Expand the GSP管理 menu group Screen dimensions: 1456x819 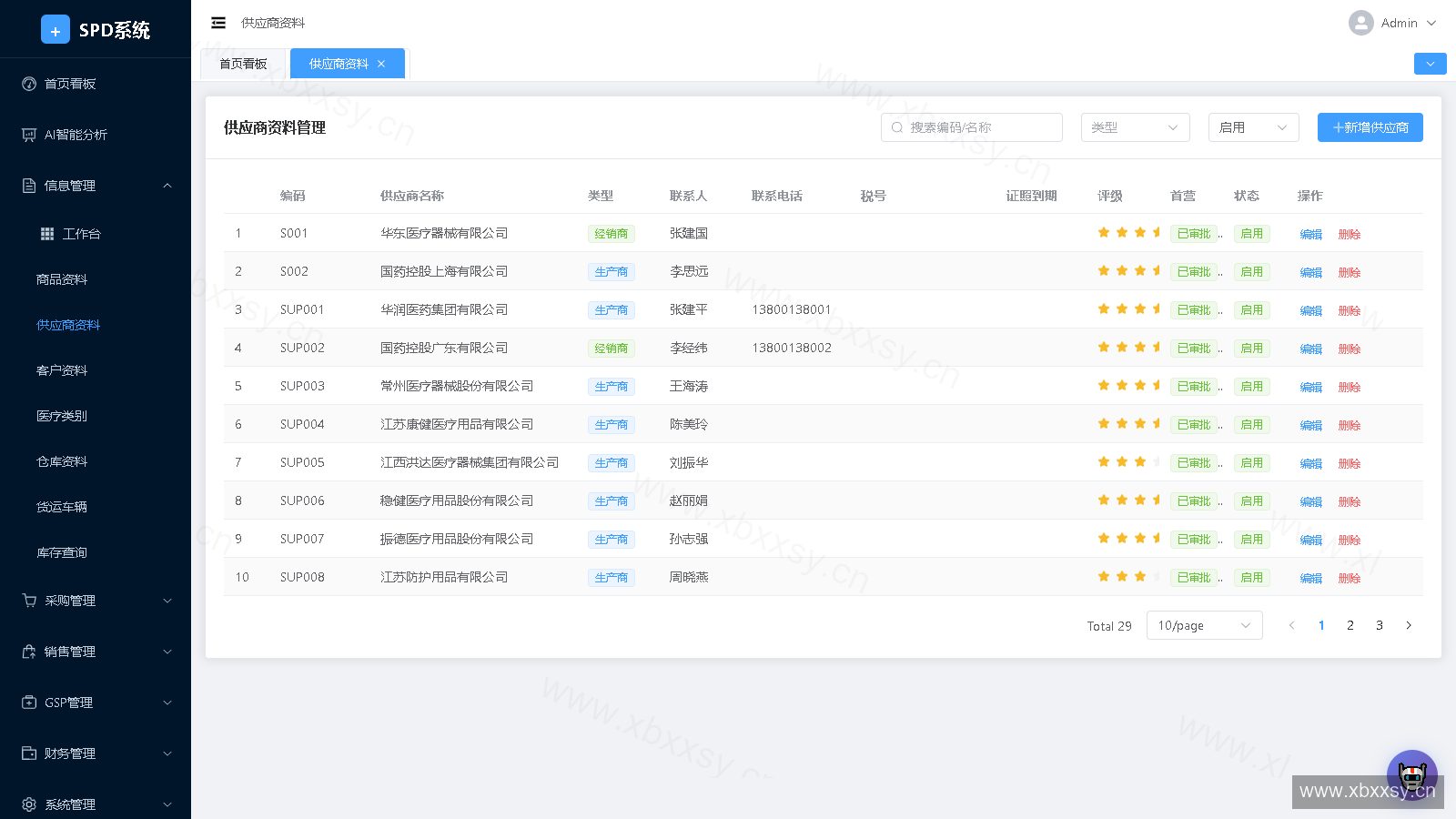96,703
